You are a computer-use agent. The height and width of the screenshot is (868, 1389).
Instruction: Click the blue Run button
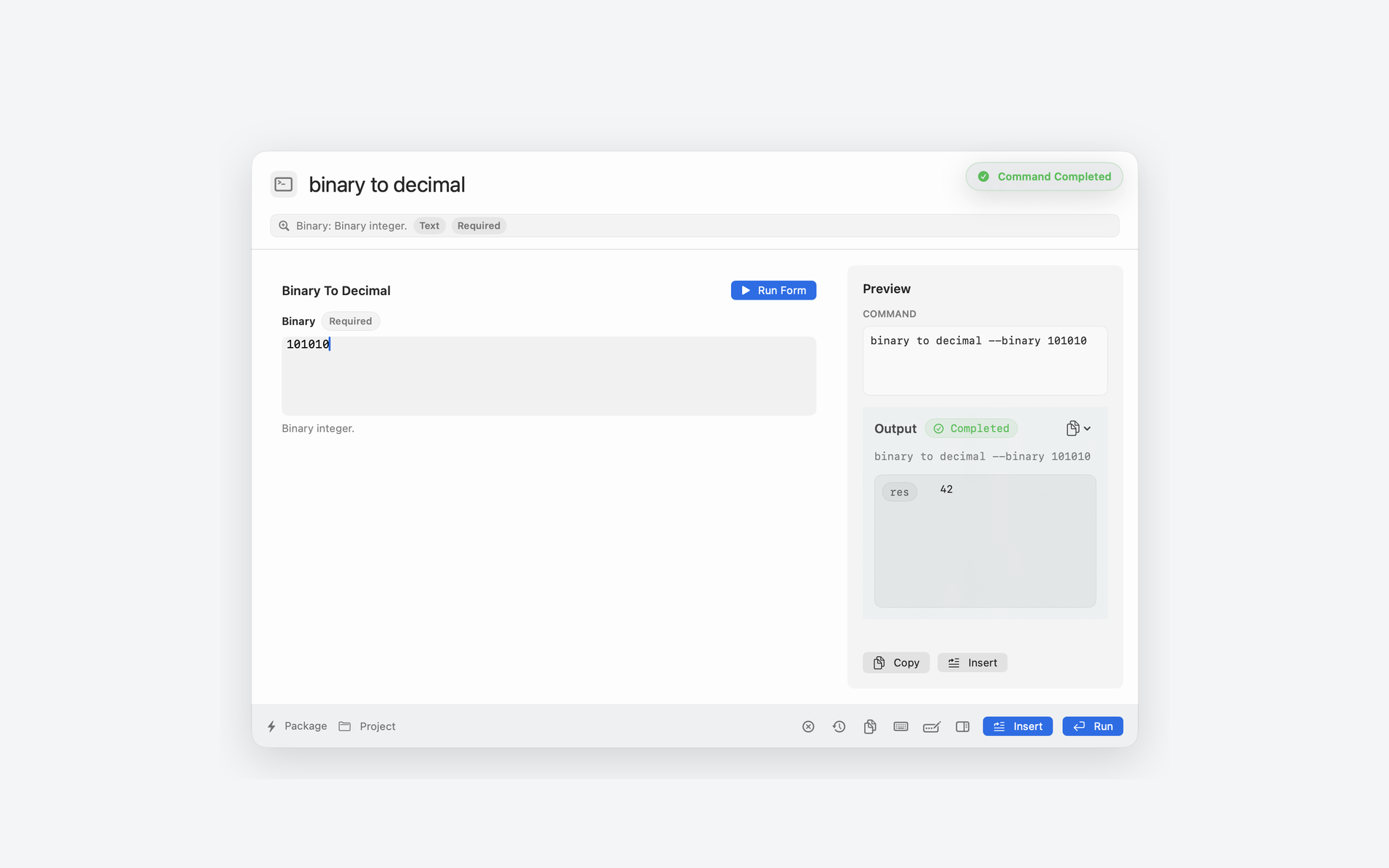click(1093, 726)
